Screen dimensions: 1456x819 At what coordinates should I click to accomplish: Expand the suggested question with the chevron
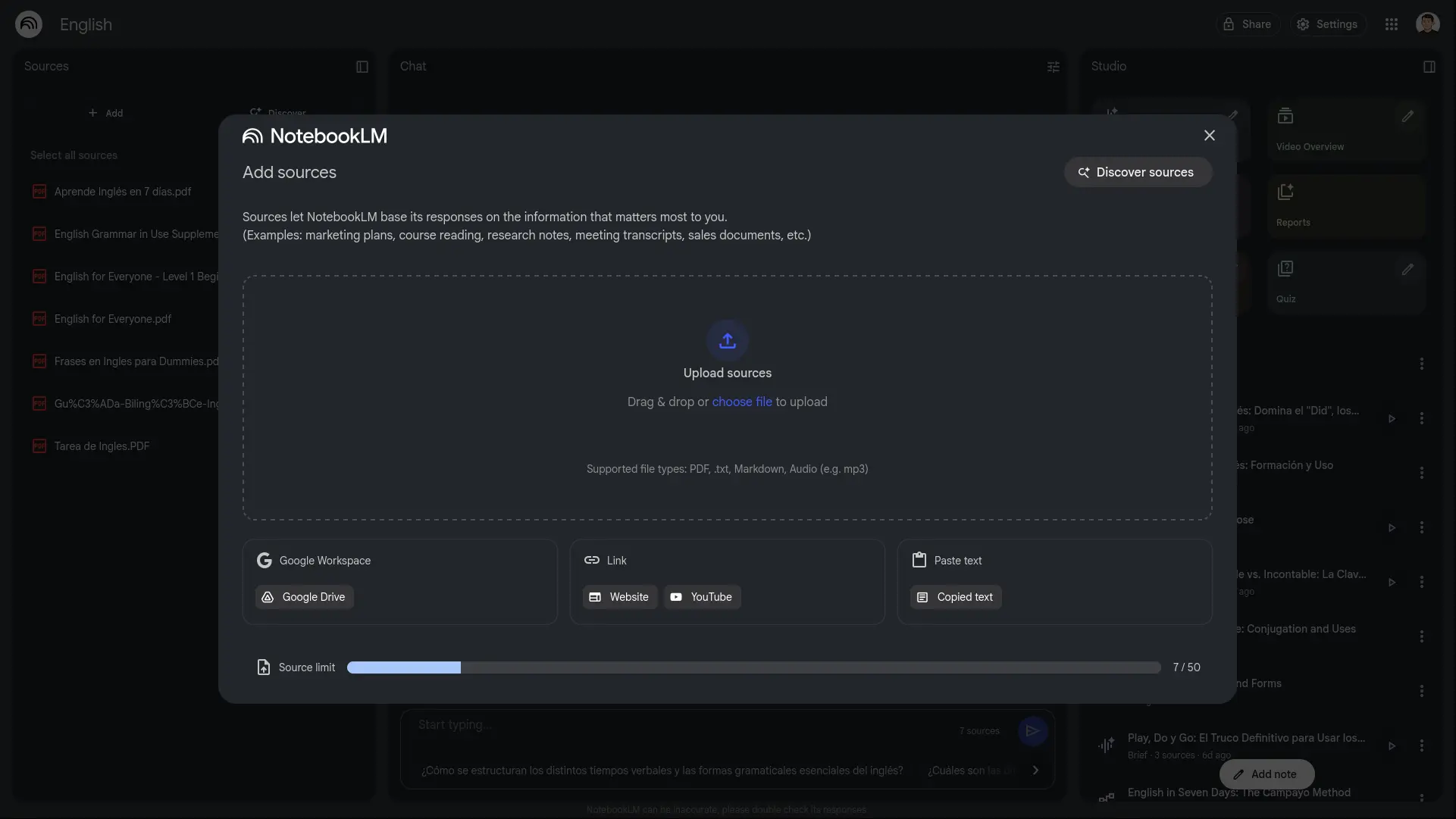(x=1035, y=770)
